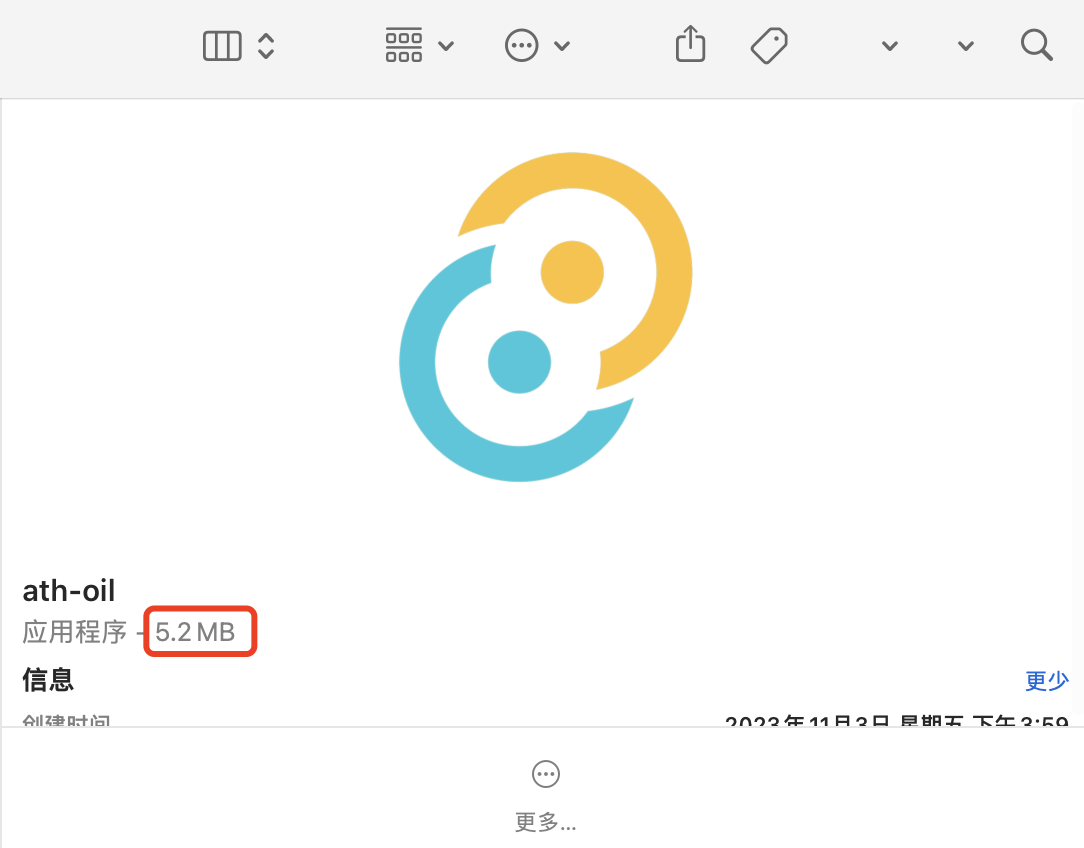Click the Share icon

click(690, 44)
